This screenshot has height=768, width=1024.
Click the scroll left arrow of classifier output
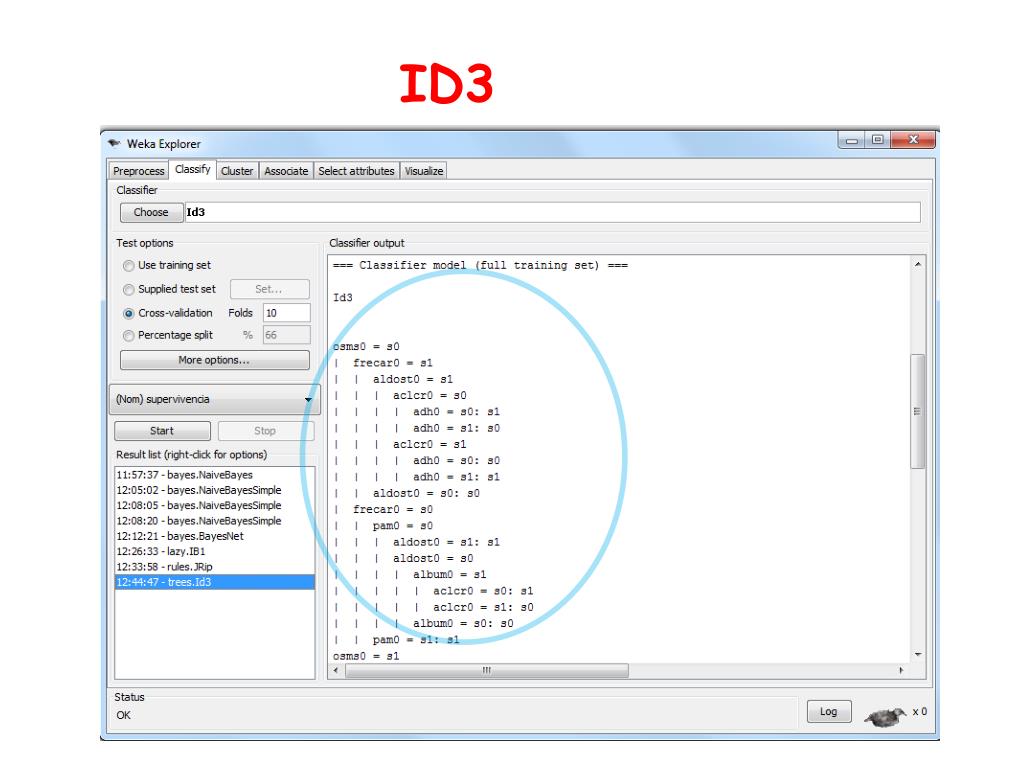click(336, 671)
